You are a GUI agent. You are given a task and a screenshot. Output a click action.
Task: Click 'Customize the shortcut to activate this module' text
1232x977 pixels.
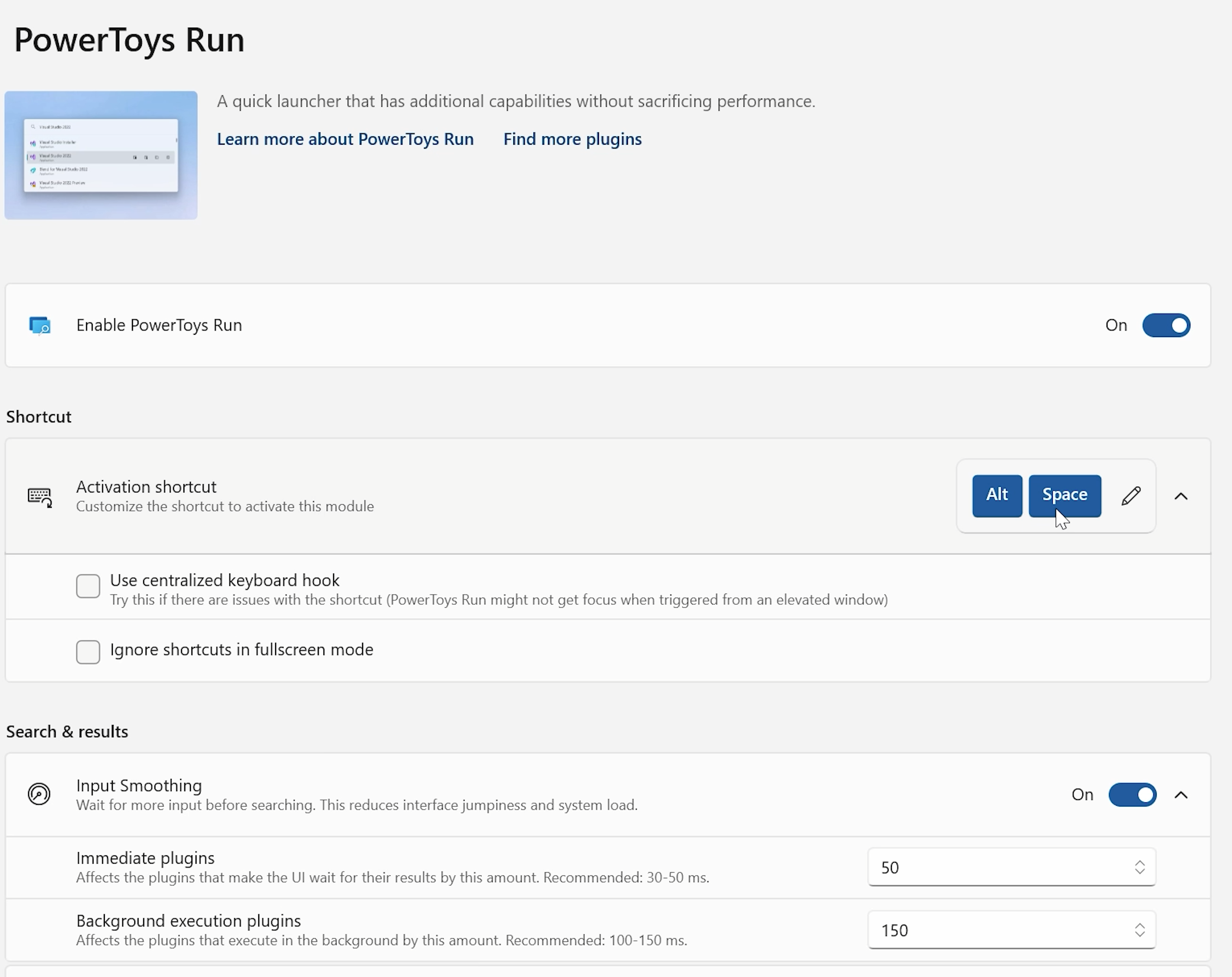click(225, 507)
